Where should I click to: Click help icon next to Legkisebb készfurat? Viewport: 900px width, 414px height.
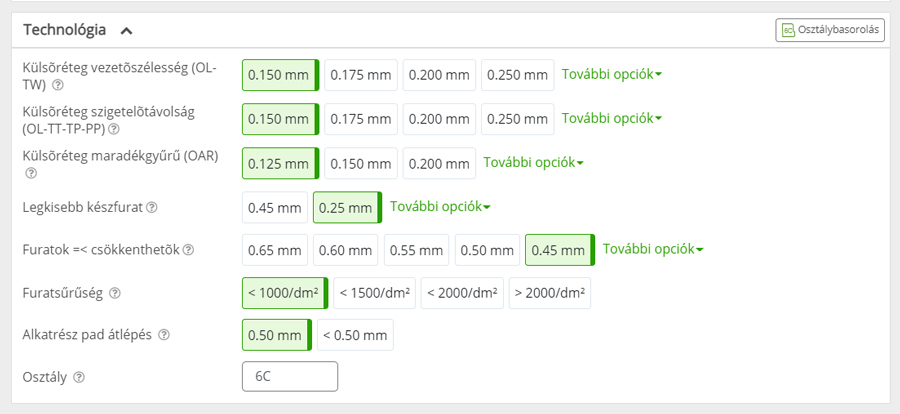[x=152, y=208]
